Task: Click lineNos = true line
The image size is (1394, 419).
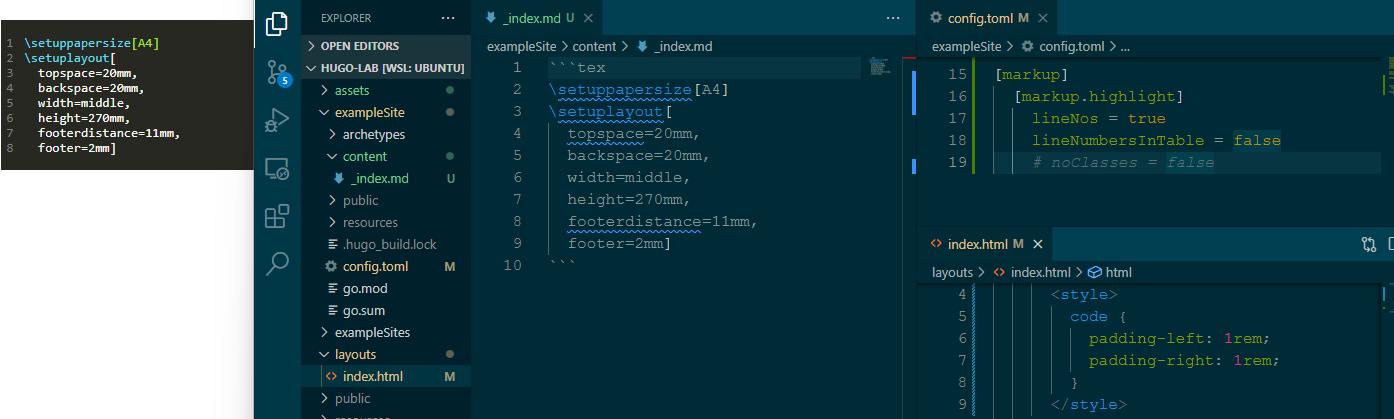Action: pyautogui.click(x=1099, y=118)
